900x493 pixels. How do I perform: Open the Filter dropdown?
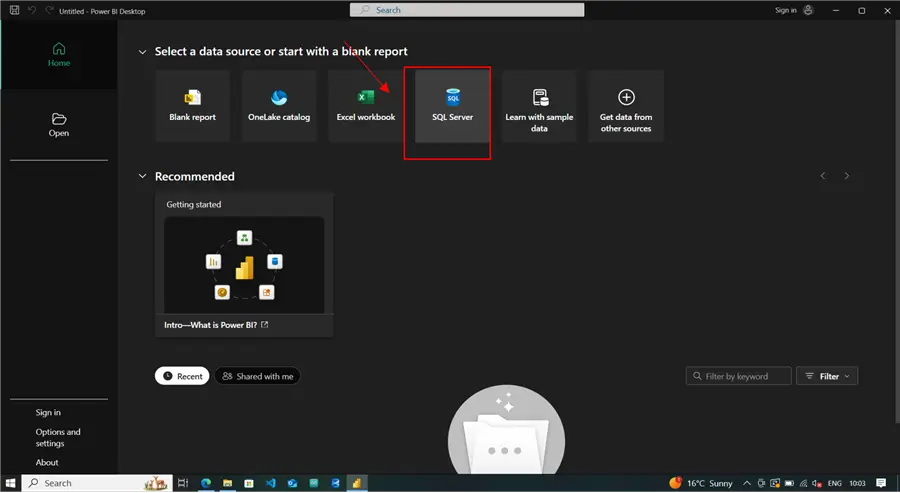(x=827, y=376)
